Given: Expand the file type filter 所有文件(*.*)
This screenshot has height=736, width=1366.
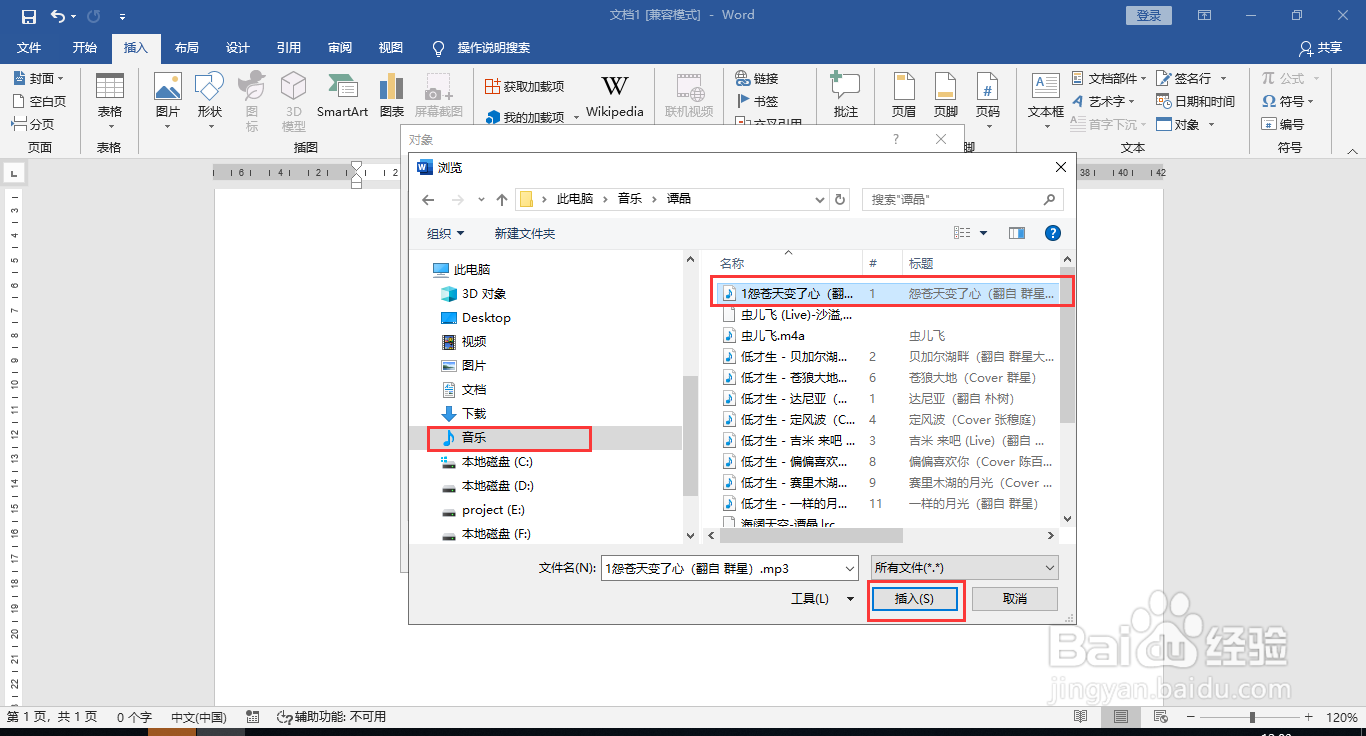Looking at the screenshot, I should pyautogui.click(x=964, y=568).
